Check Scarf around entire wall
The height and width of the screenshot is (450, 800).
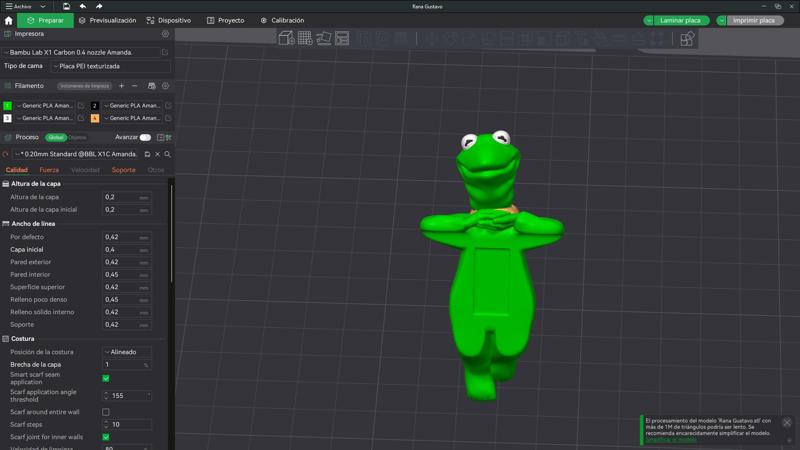(x=106, y=412)
